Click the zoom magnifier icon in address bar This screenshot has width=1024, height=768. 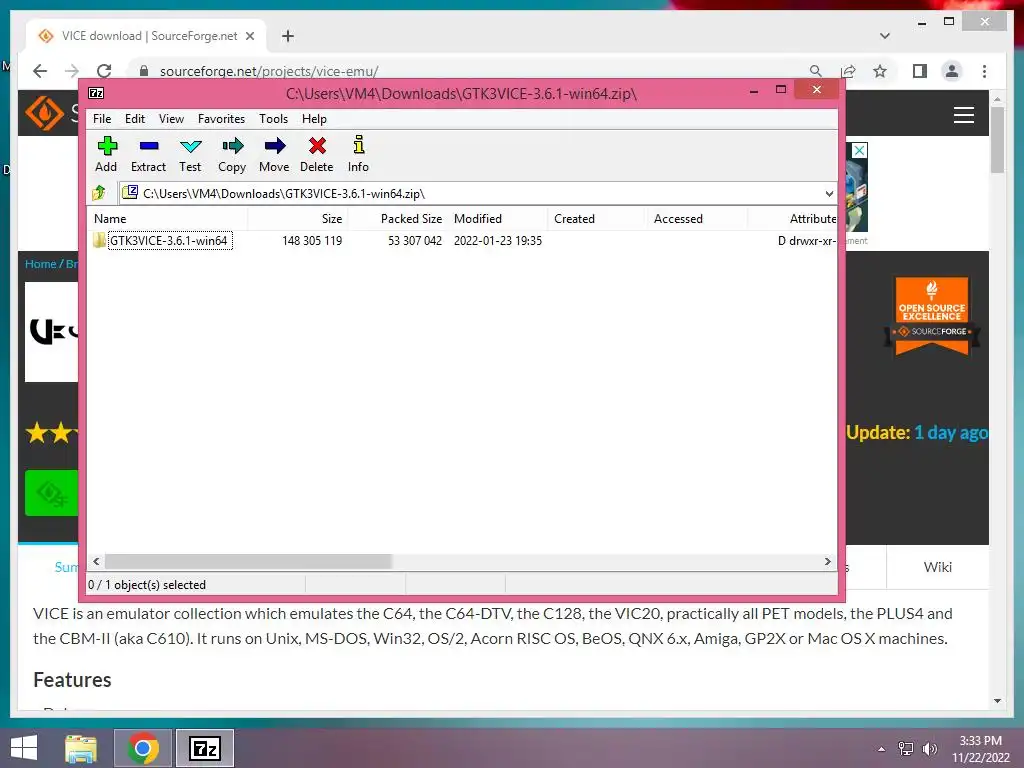[x=816, y=71]
